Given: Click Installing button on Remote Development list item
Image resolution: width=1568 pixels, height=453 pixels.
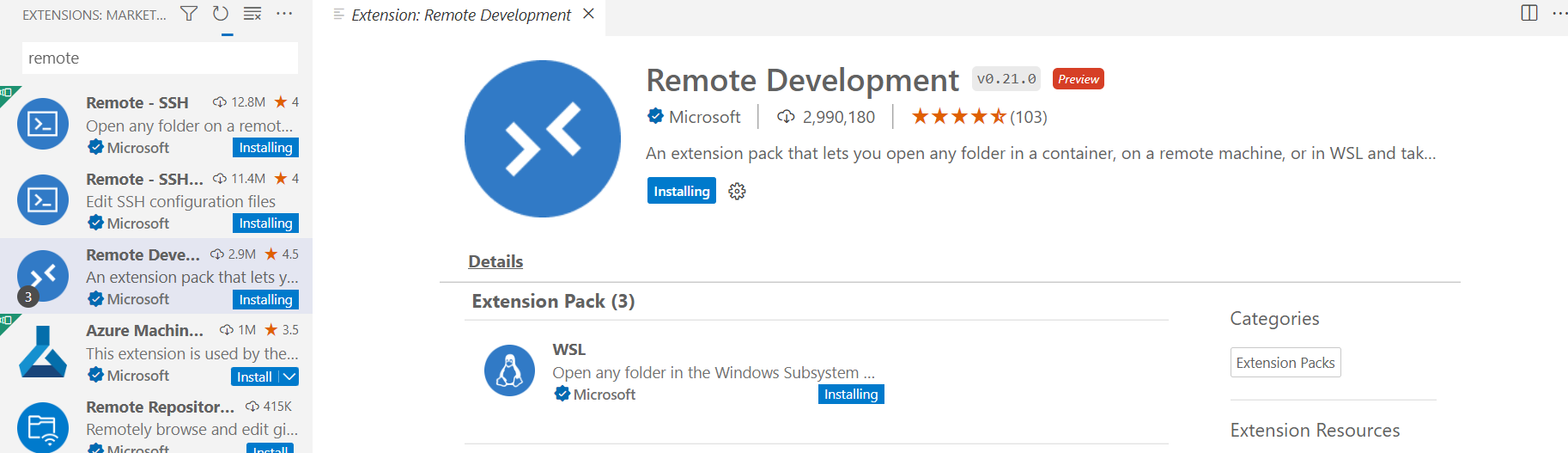Looking at the screenshot, I should (x=265, y=299).
